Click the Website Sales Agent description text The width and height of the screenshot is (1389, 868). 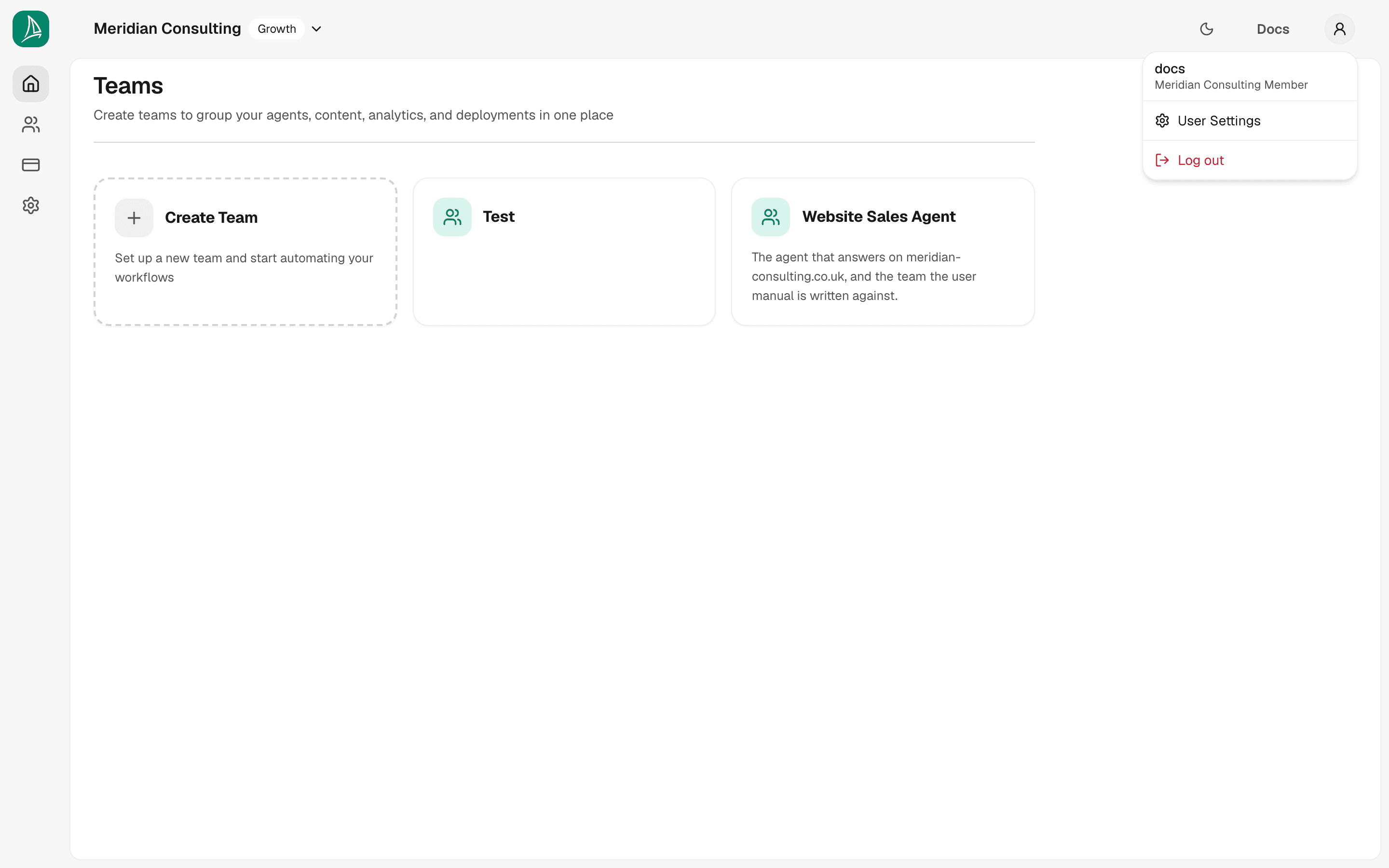(864, 276)
